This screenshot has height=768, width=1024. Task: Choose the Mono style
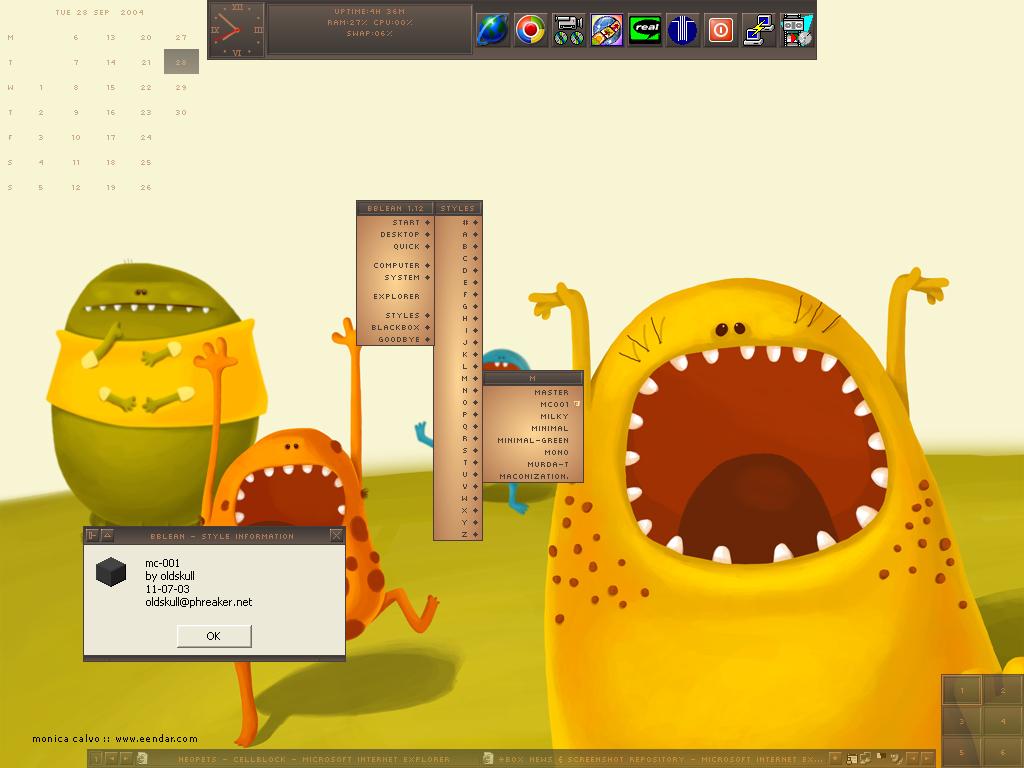pyautogui.click(x=532, y=453)
